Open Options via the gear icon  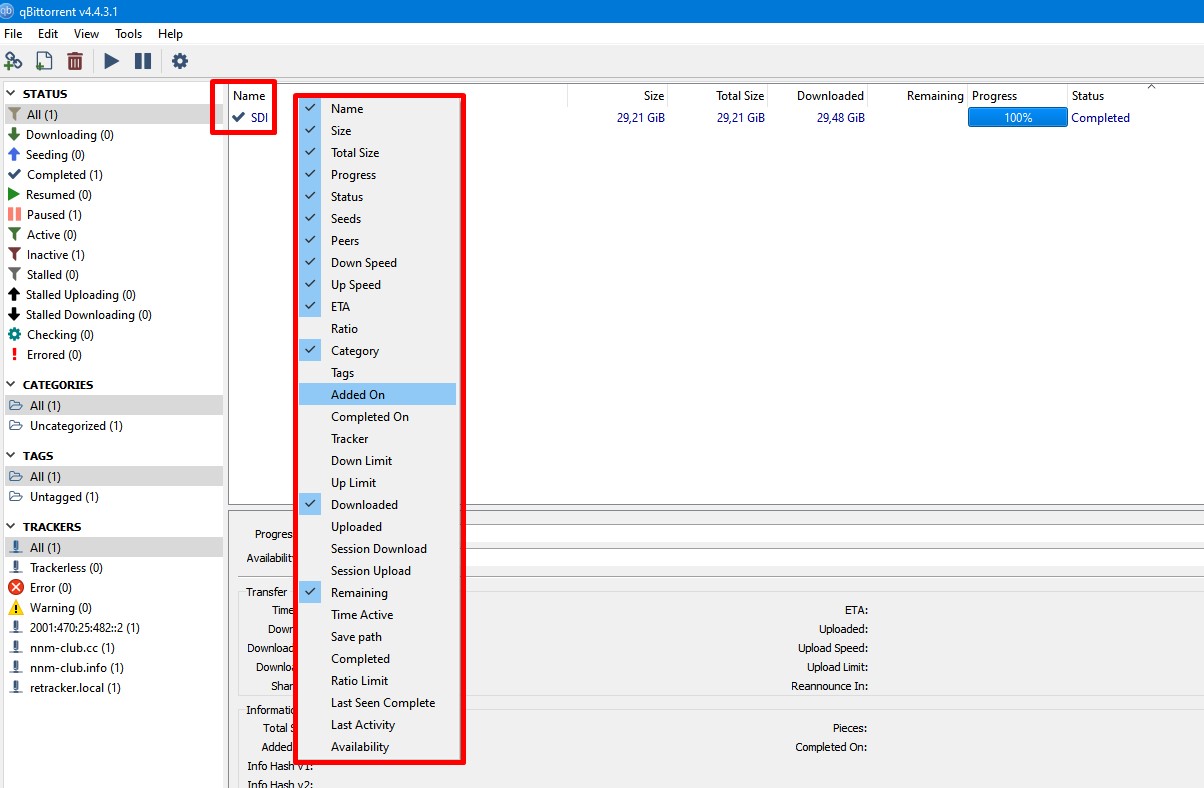pos(180,61)
